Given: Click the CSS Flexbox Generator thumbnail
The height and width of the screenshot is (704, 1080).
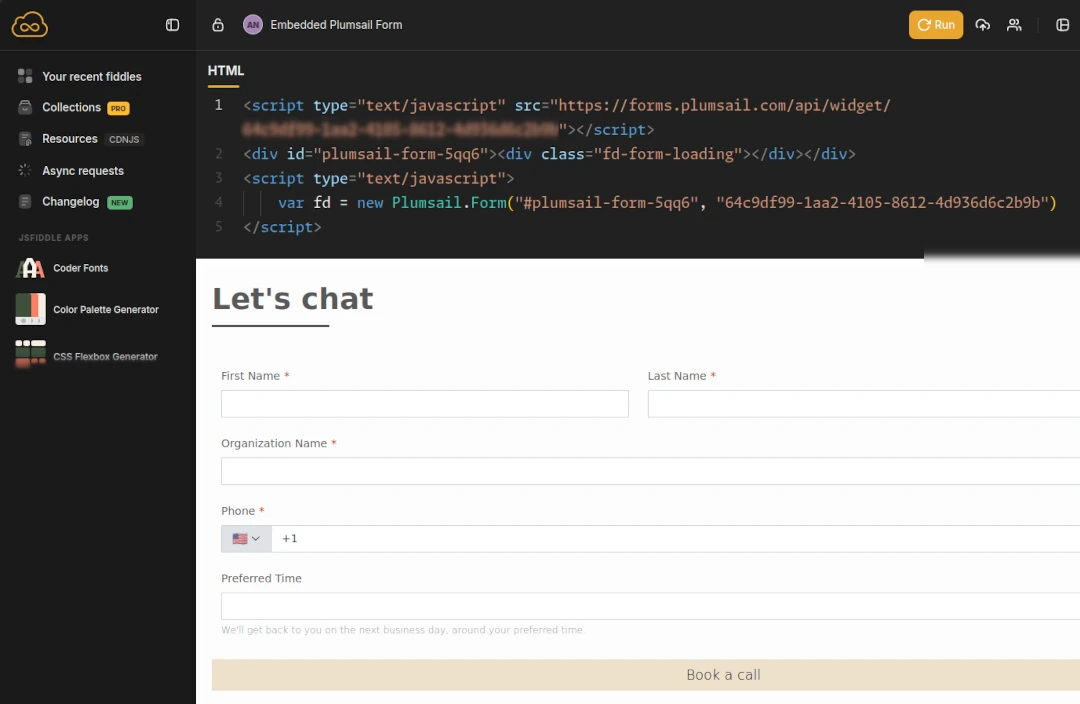Looking at the screenshot, I should pyautogui.click(x=30, y=354).
